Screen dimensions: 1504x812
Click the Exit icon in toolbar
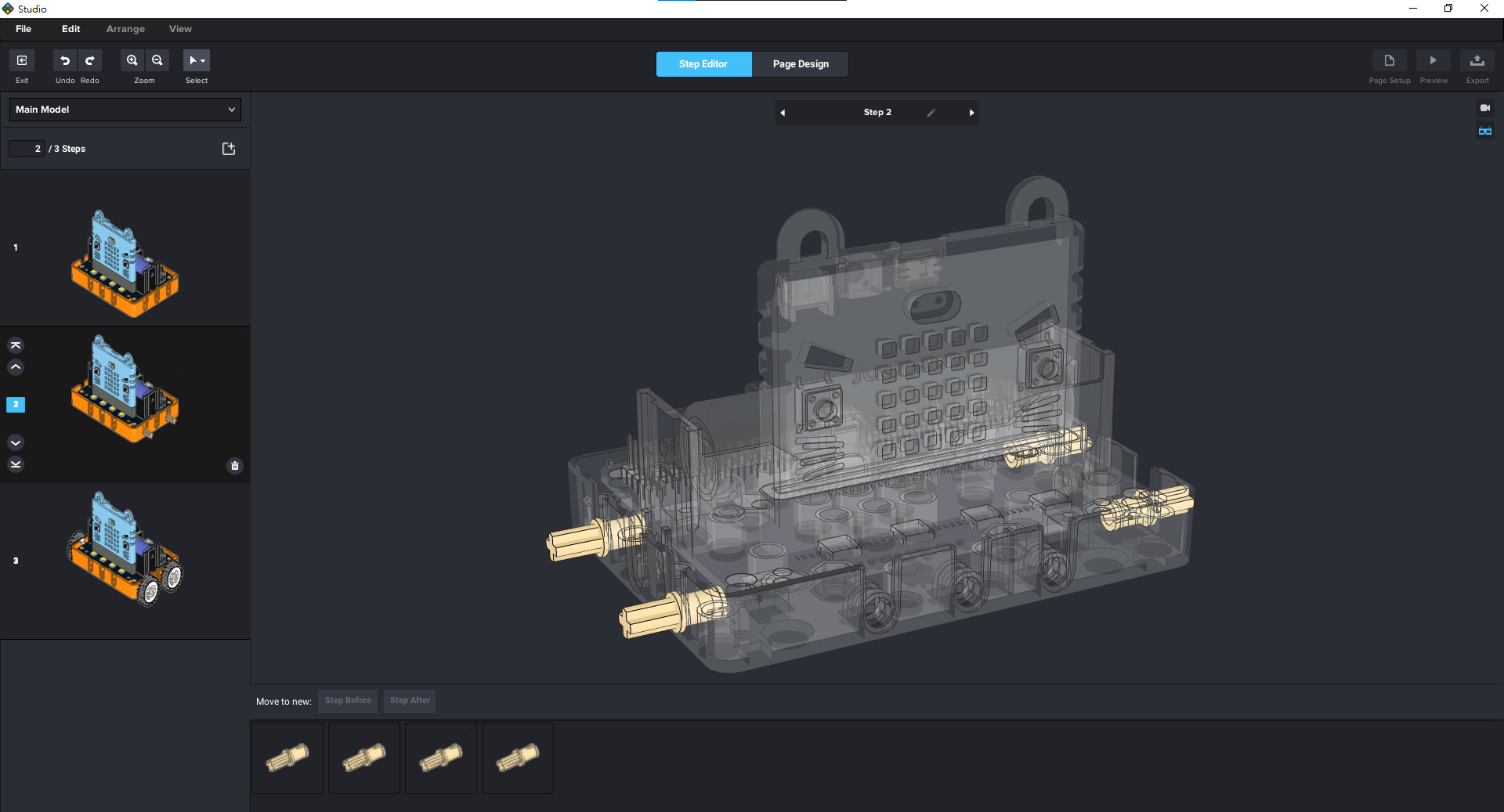click(22, 61)
